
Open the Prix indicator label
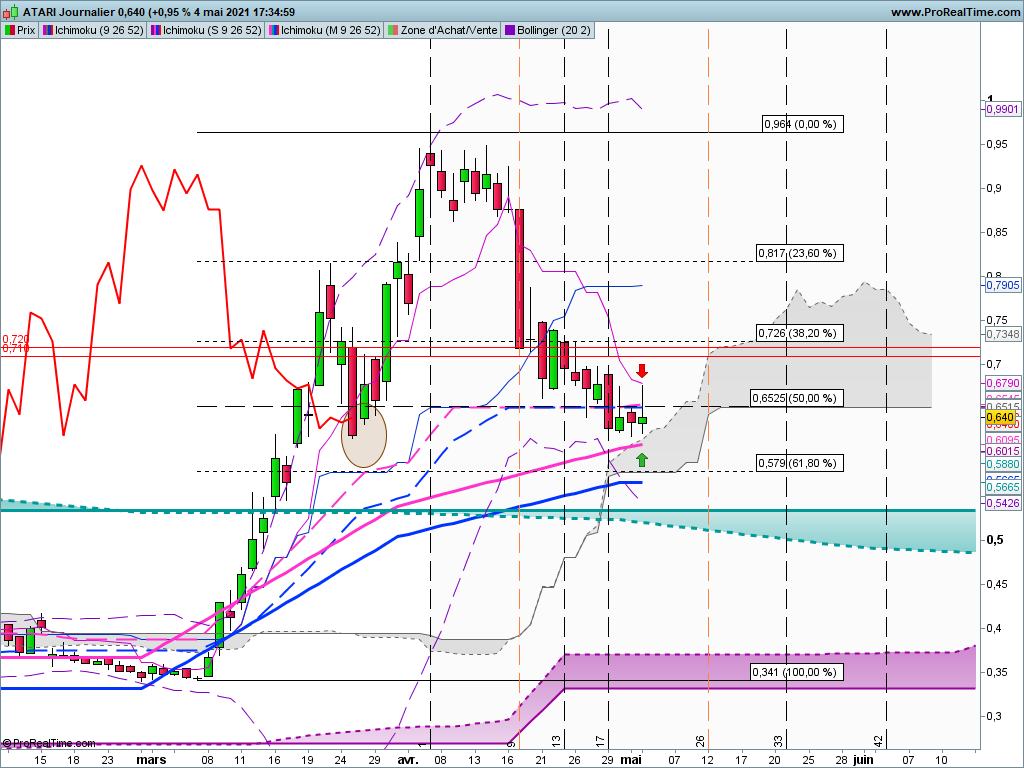point(26,30)
